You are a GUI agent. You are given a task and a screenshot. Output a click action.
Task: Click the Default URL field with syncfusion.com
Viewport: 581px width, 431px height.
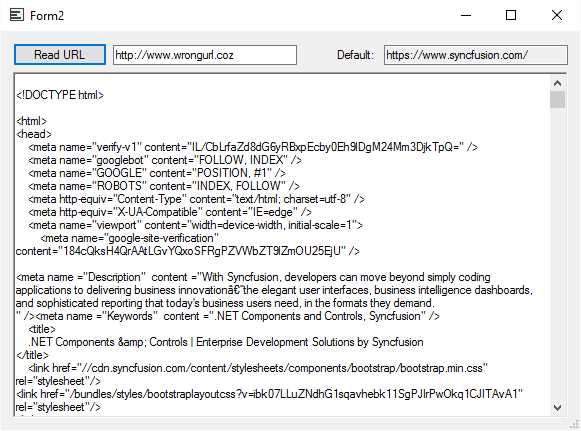point(476,55)
